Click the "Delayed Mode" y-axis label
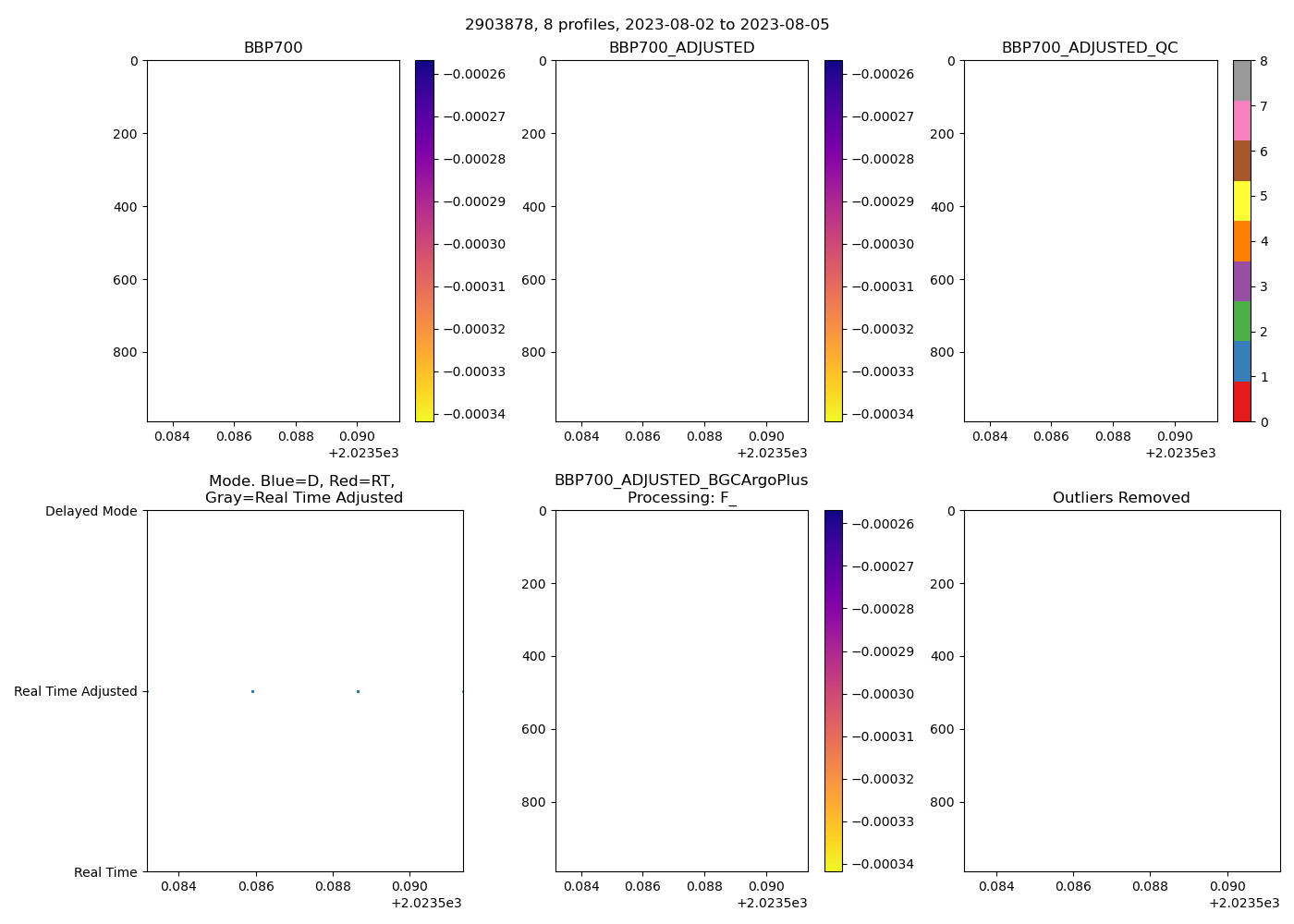The height and width of the screenshot is (924, 1294). pyautogui.click(x=91, y=511)
